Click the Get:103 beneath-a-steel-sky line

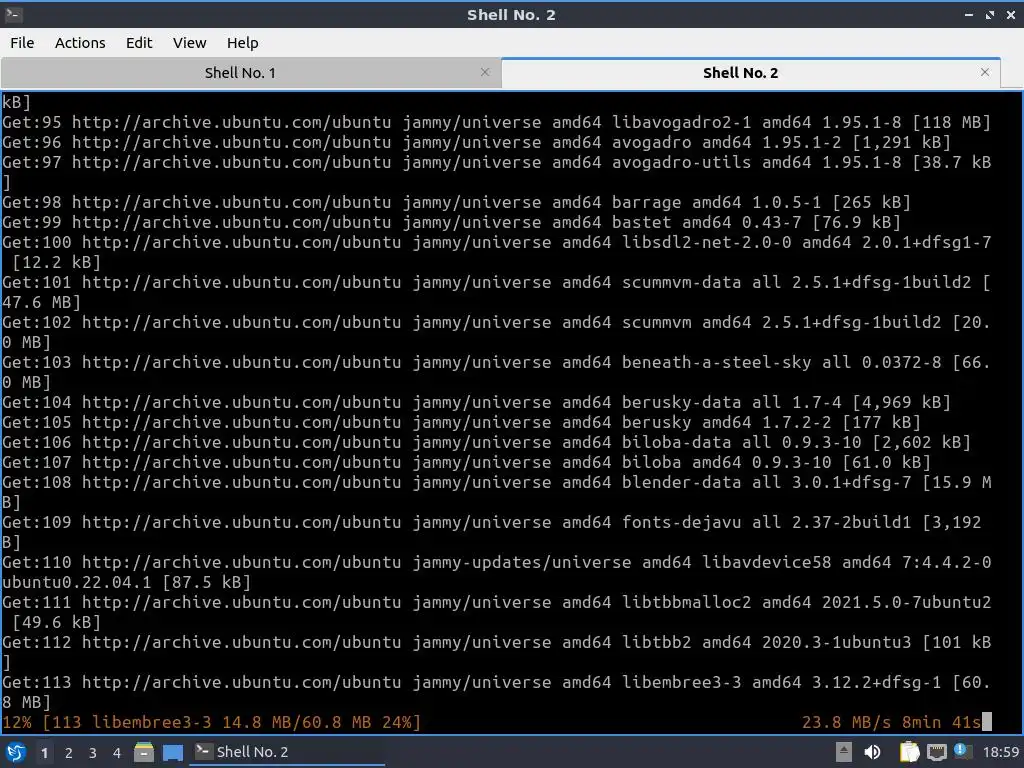coord(496,372)
